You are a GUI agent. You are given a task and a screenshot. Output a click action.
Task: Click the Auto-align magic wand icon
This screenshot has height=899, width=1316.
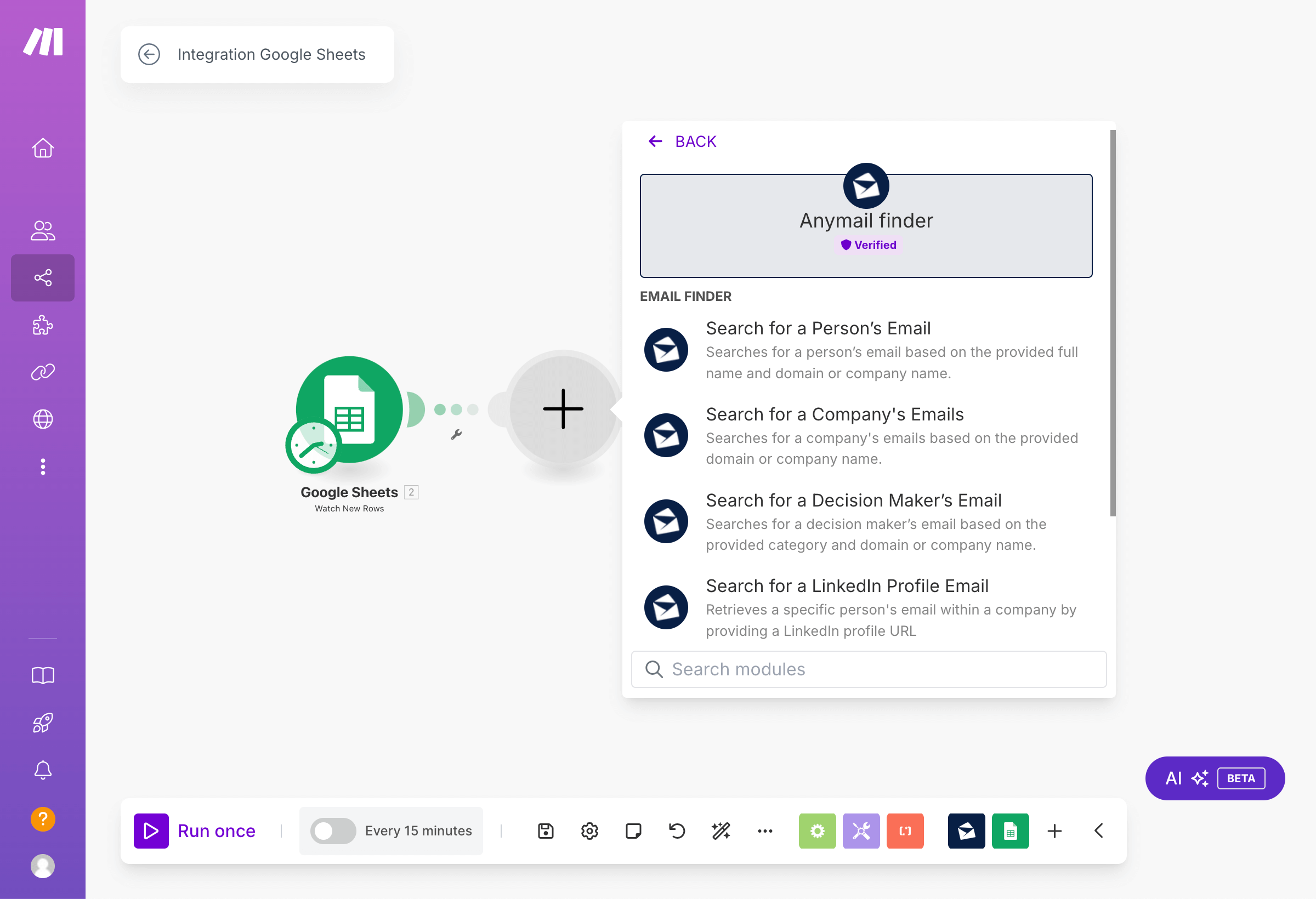click(721, 830)
